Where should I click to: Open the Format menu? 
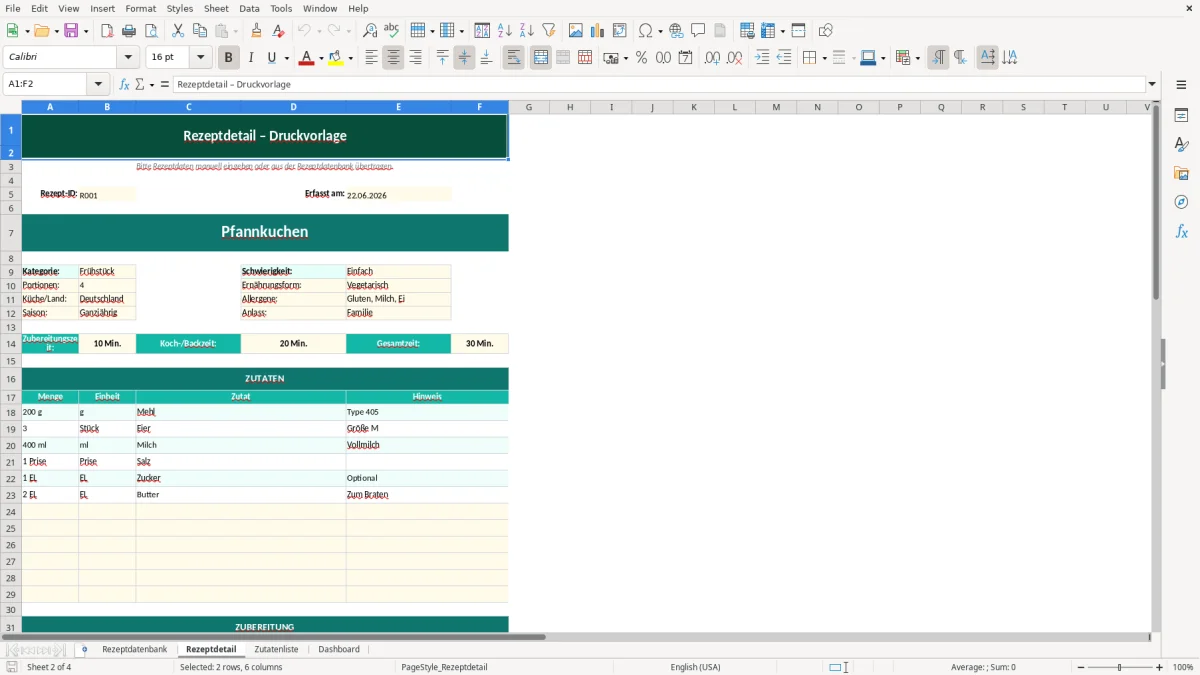[140, 8]
